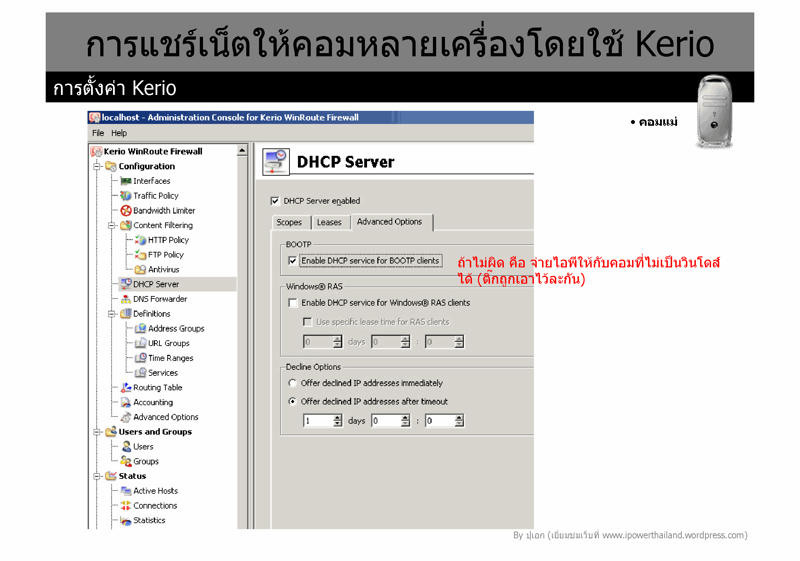Open the Connections label
The image size is (800, 561).
[155, 506]
